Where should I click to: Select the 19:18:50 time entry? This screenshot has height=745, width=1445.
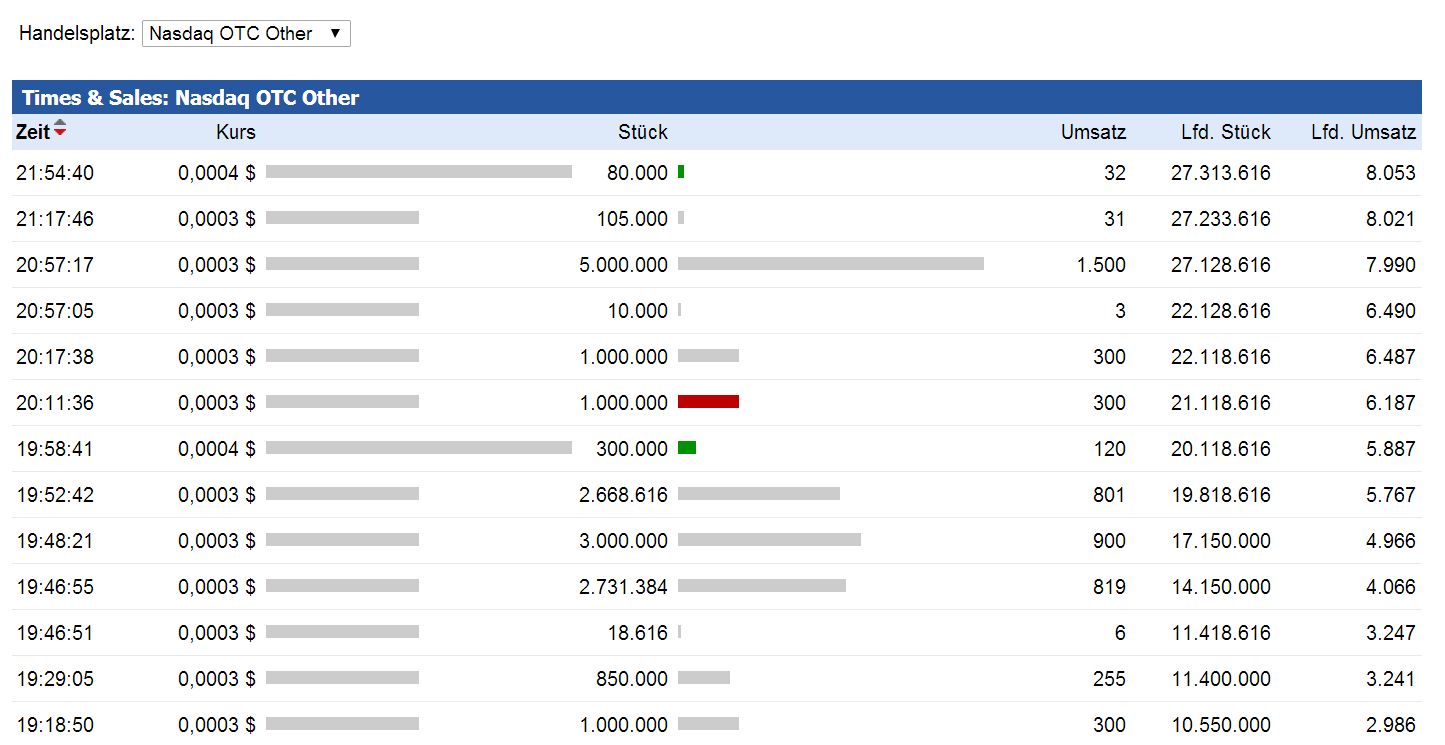tap(55, 725)
